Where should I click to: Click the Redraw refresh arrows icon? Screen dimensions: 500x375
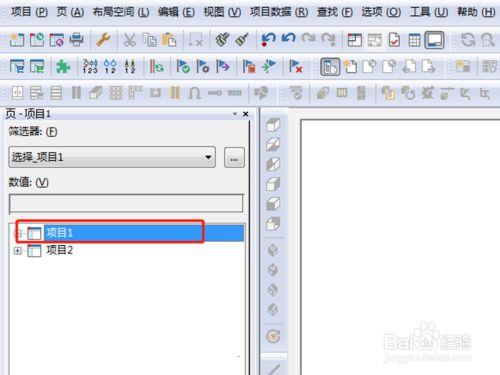[x=468, y=40]
